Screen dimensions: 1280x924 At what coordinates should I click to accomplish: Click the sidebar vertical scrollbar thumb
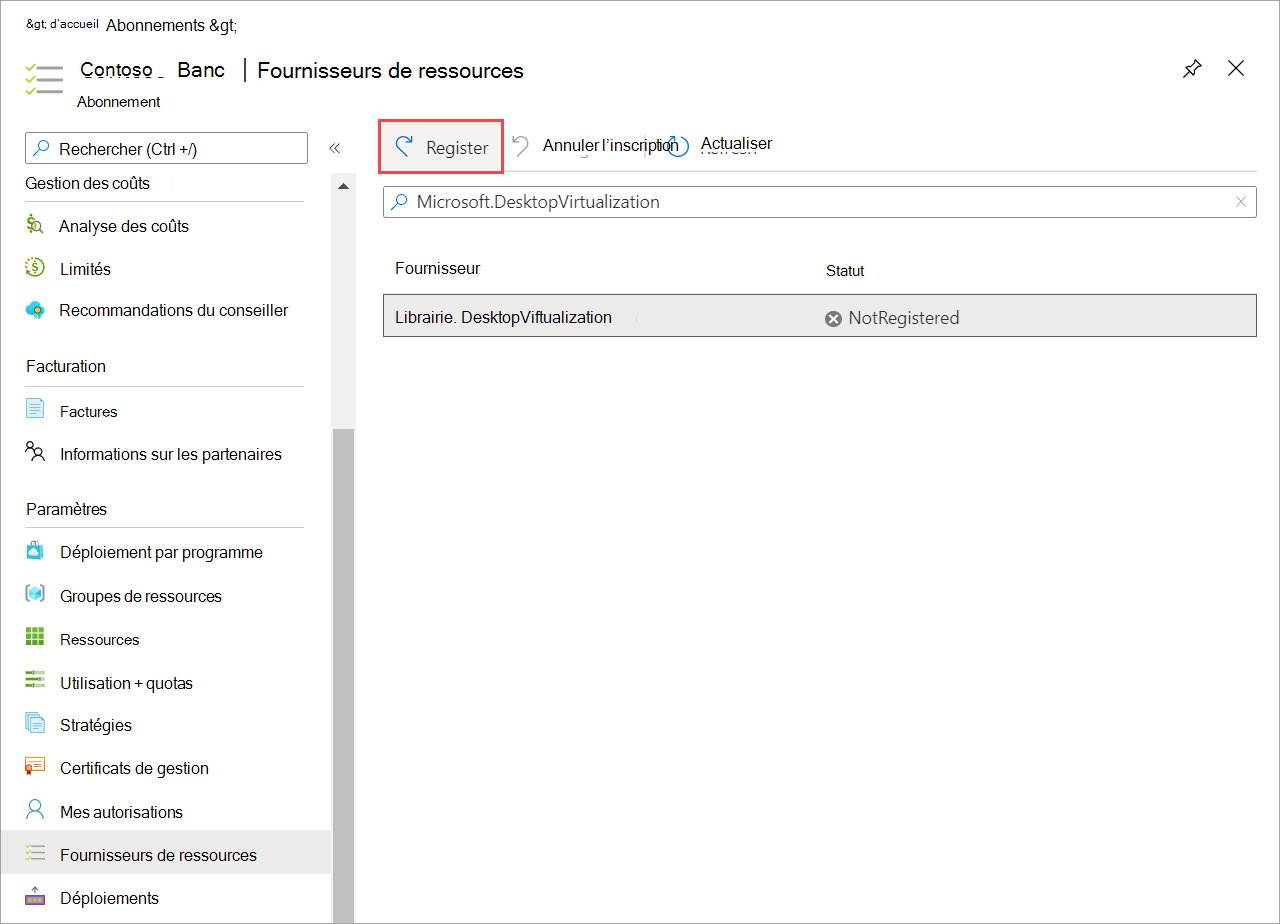(x=343, y=675)
